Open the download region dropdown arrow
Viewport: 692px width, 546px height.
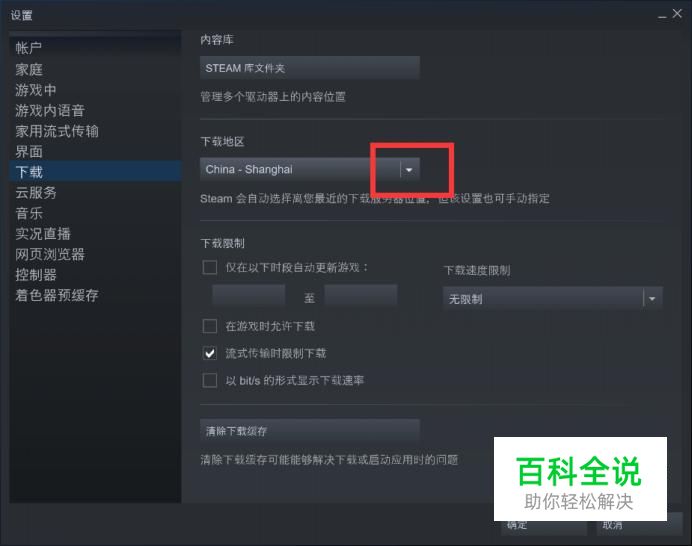click(x=409, y=169)
